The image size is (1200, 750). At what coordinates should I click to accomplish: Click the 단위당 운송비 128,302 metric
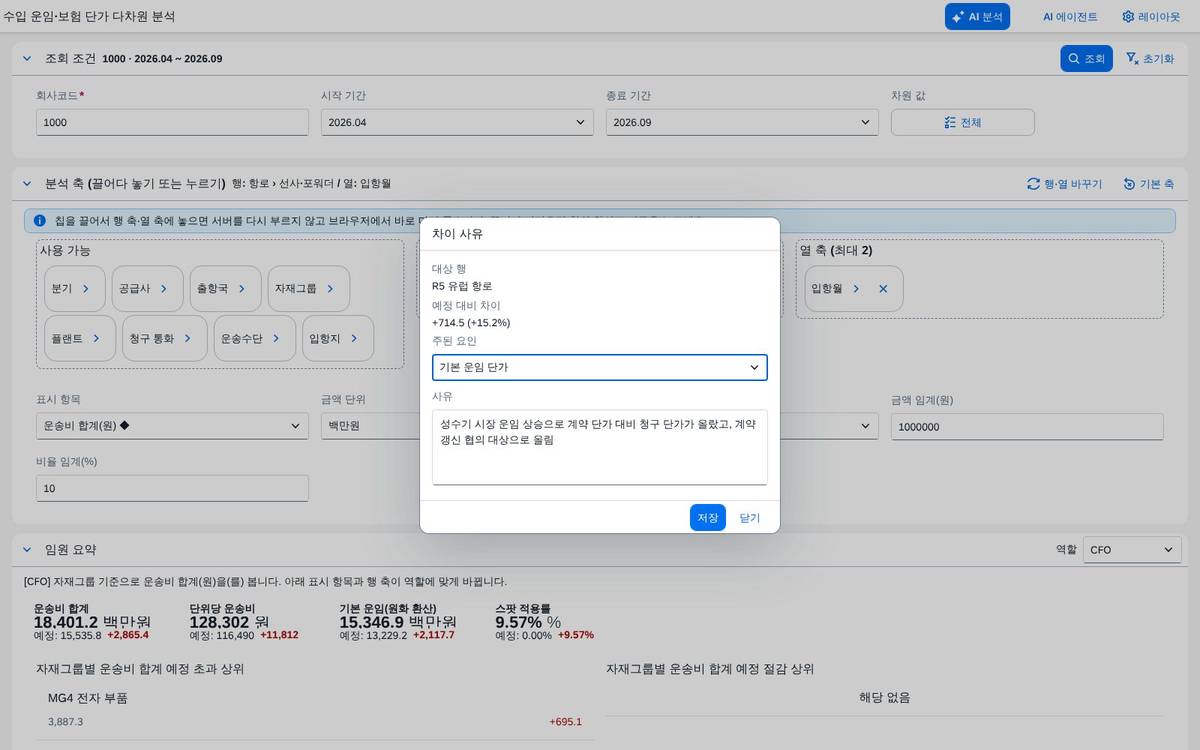click(x=244, y=622)
